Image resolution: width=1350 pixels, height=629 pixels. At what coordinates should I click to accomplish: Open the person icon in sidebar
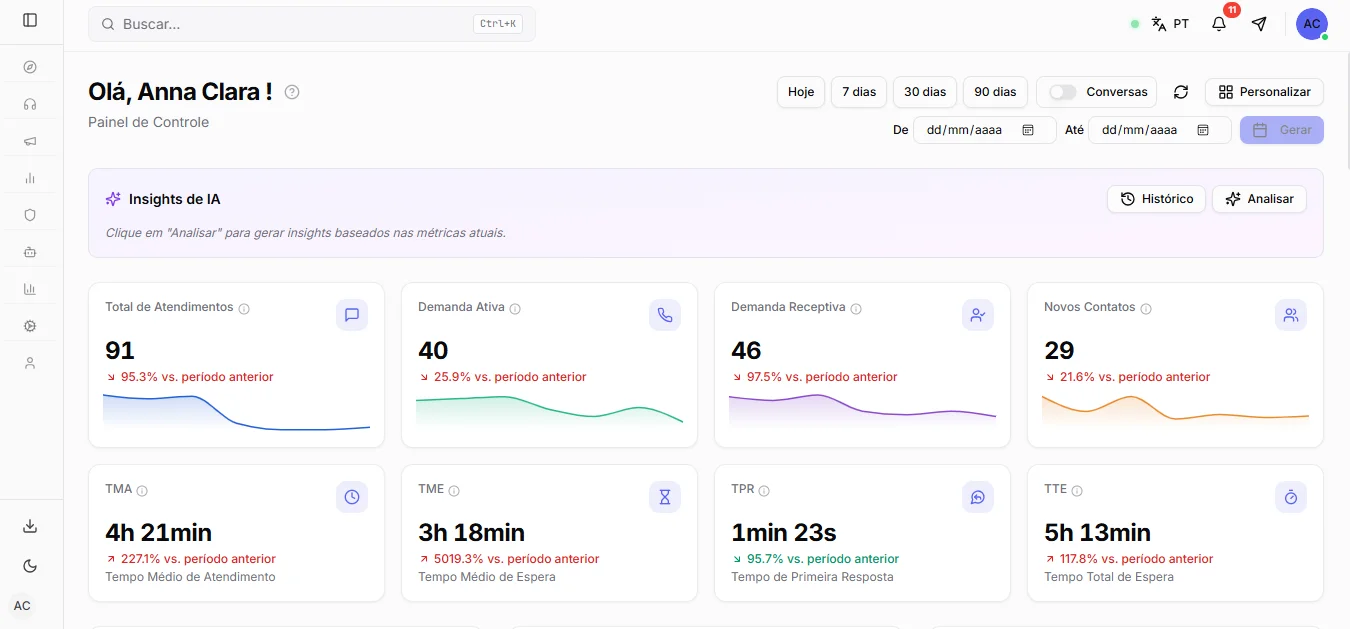click(x=30, y=363)
